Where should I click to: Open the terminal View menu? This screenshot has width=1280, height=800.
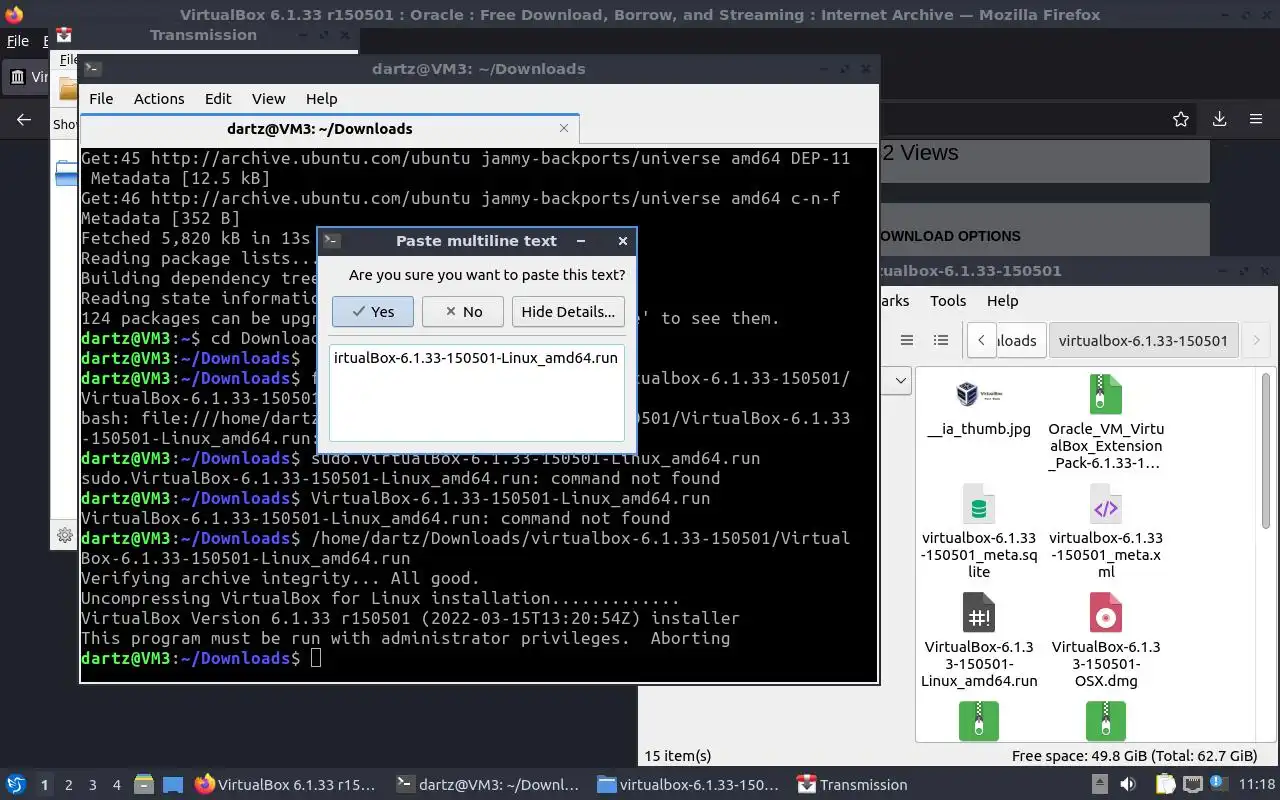point(268,98)
